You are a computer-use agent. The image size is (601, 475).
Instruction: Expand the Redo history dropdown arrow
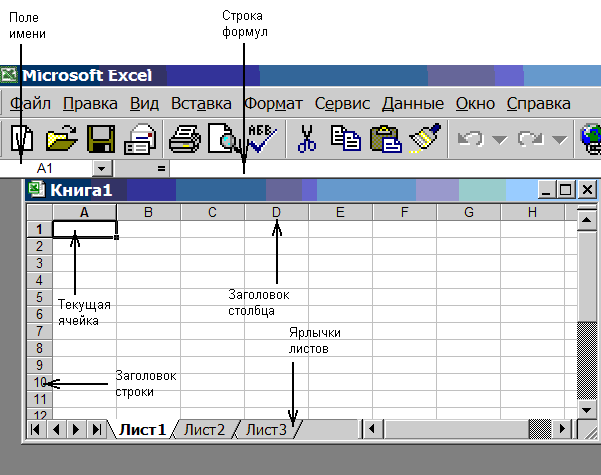tap(560, 140)
